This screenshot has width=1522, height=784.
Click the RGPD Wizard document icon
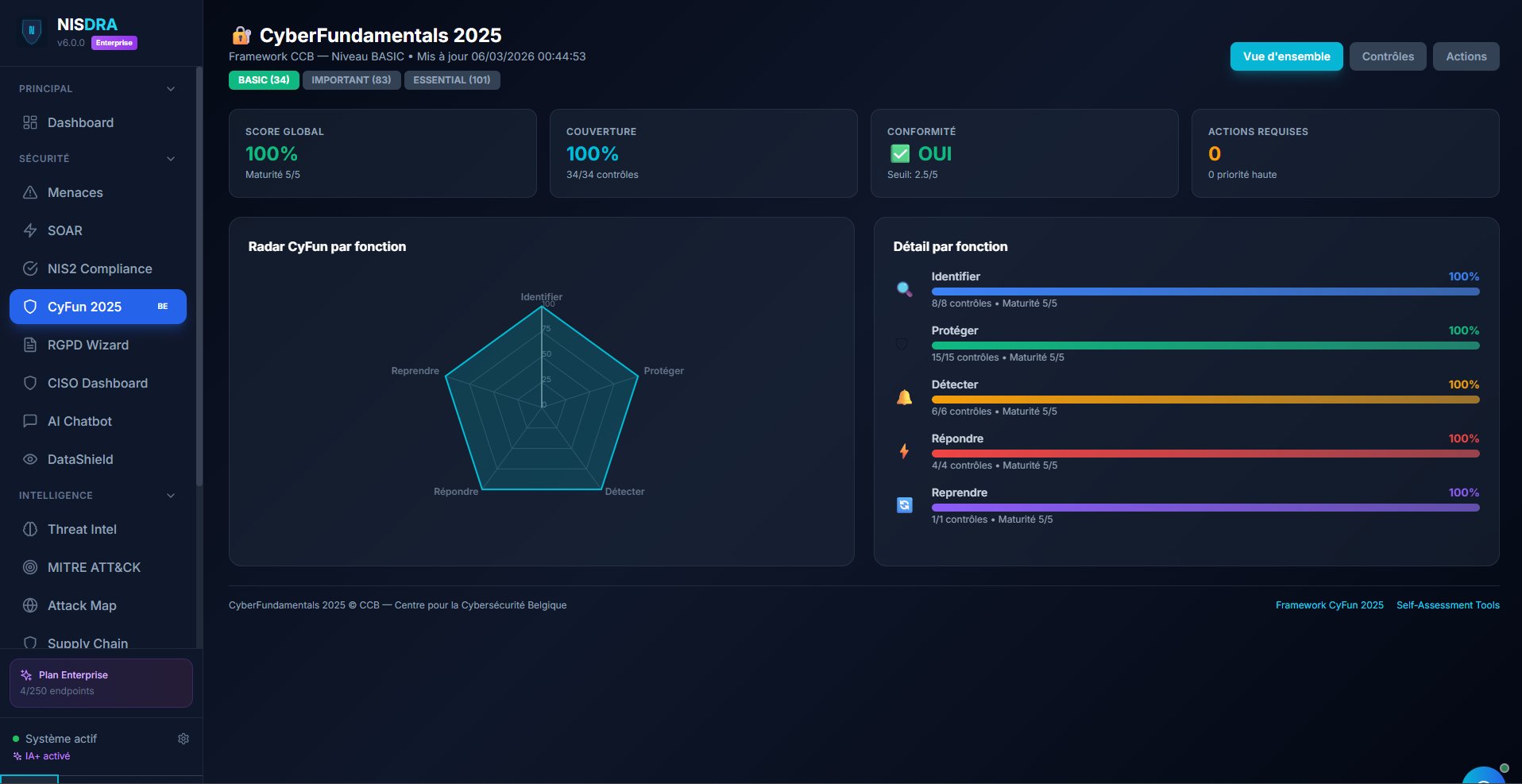click(x=30, y=345)
